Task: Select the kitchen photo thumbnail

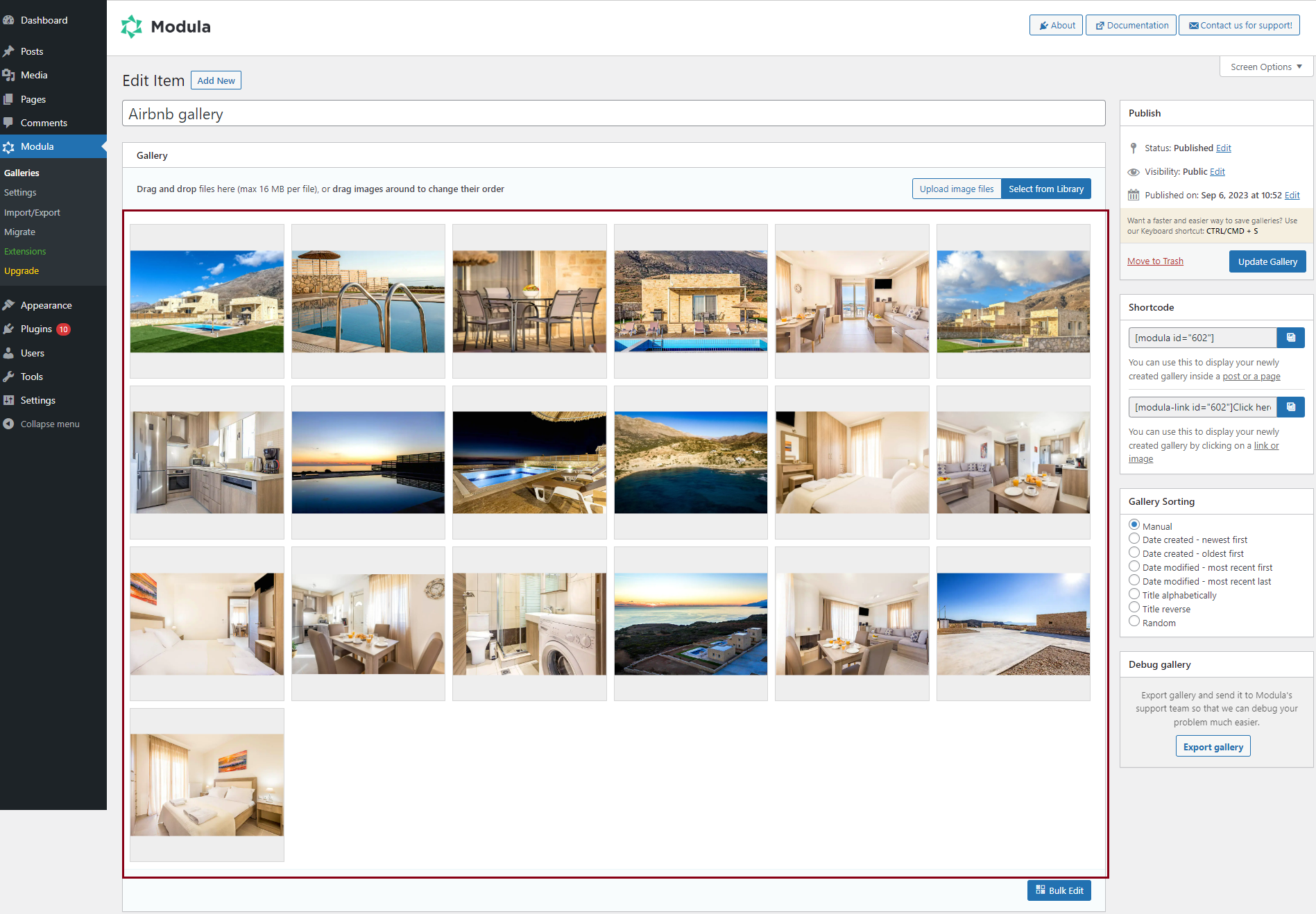Action: [207, 463]
